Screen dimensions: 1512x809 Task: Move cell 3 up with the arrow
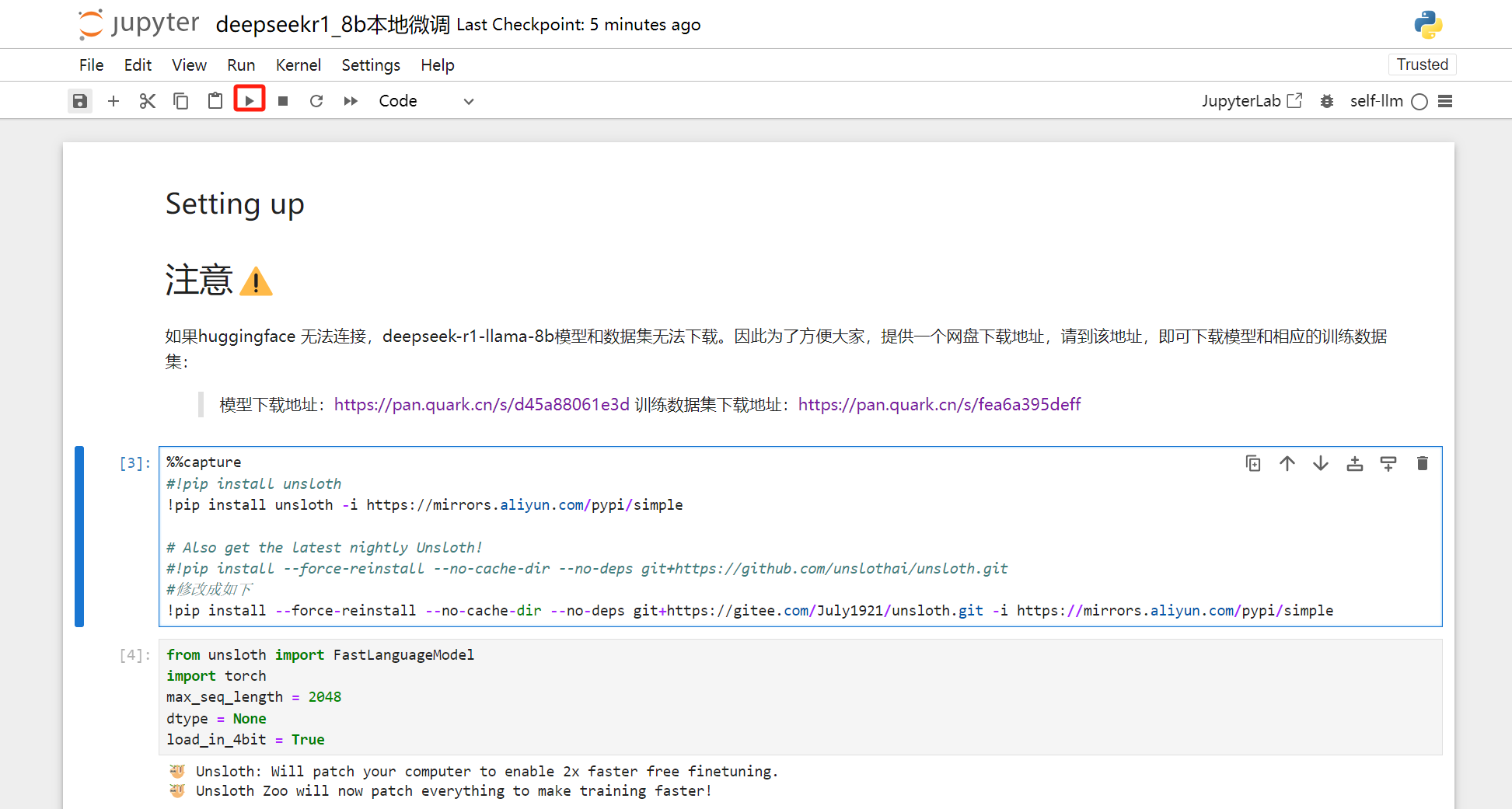tap(1287, 464)
